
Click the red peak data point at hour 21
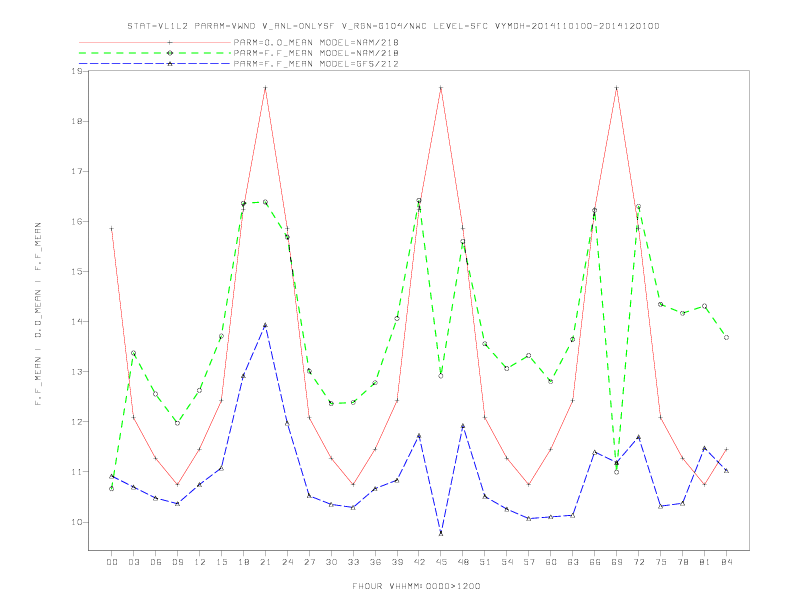[x=265, y=88]
